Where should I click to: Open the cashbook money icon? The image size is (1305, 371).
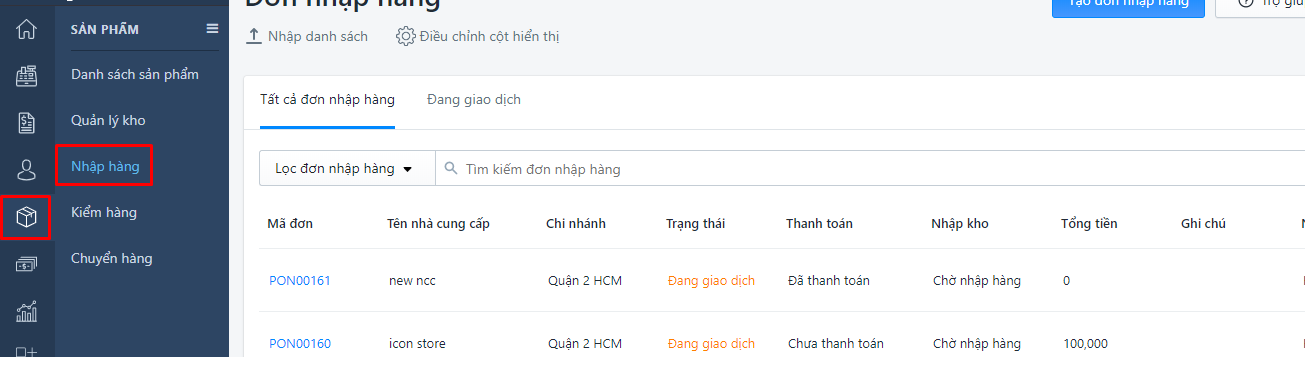[27, 264]
